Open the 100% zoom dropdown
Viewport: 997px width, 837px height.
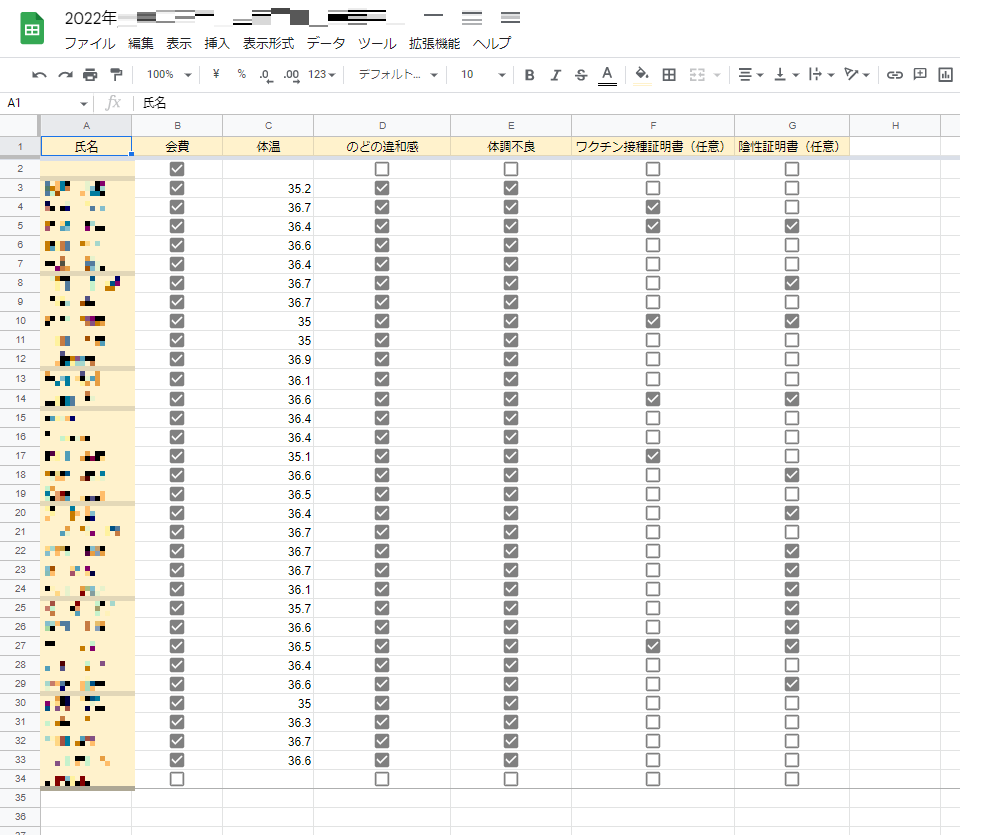coord(168,75)
